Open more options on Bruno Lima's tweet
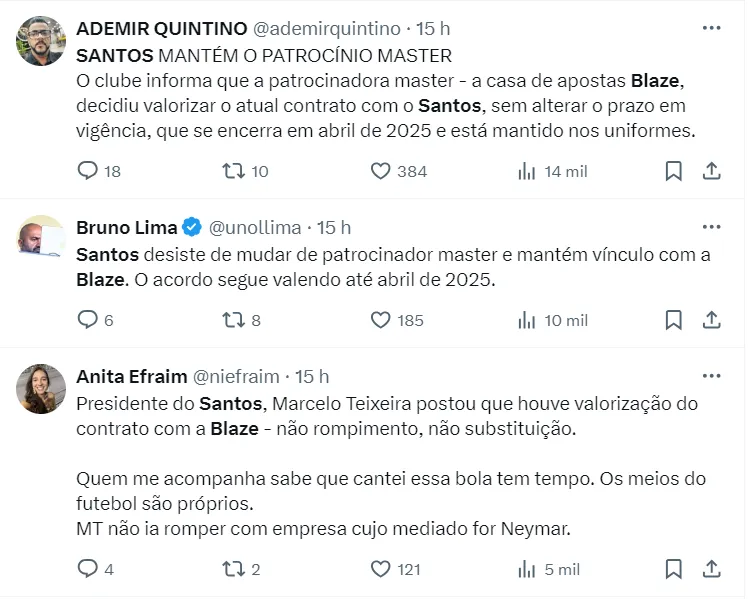748x599 pixels. pos(711,227)
